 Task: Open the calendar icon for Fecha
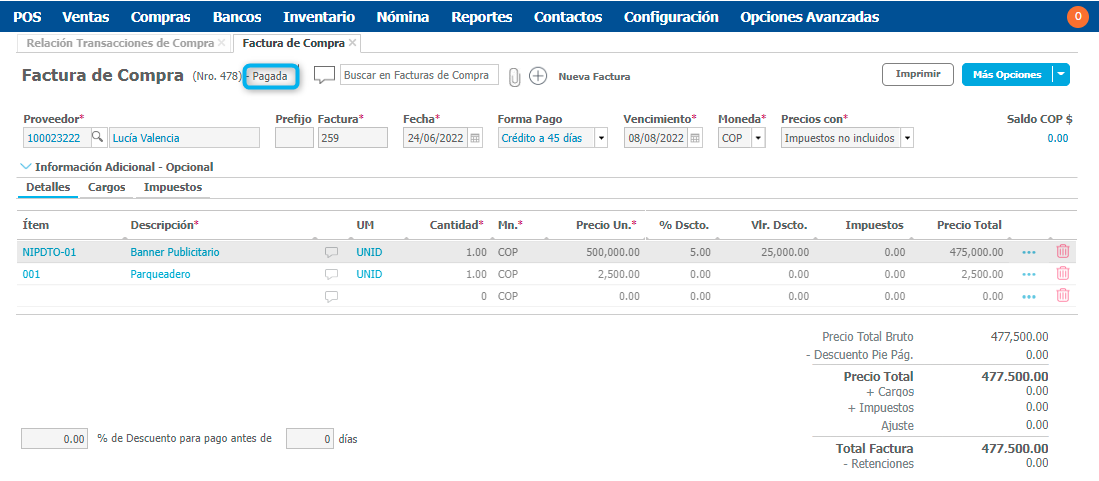(476, 138)
